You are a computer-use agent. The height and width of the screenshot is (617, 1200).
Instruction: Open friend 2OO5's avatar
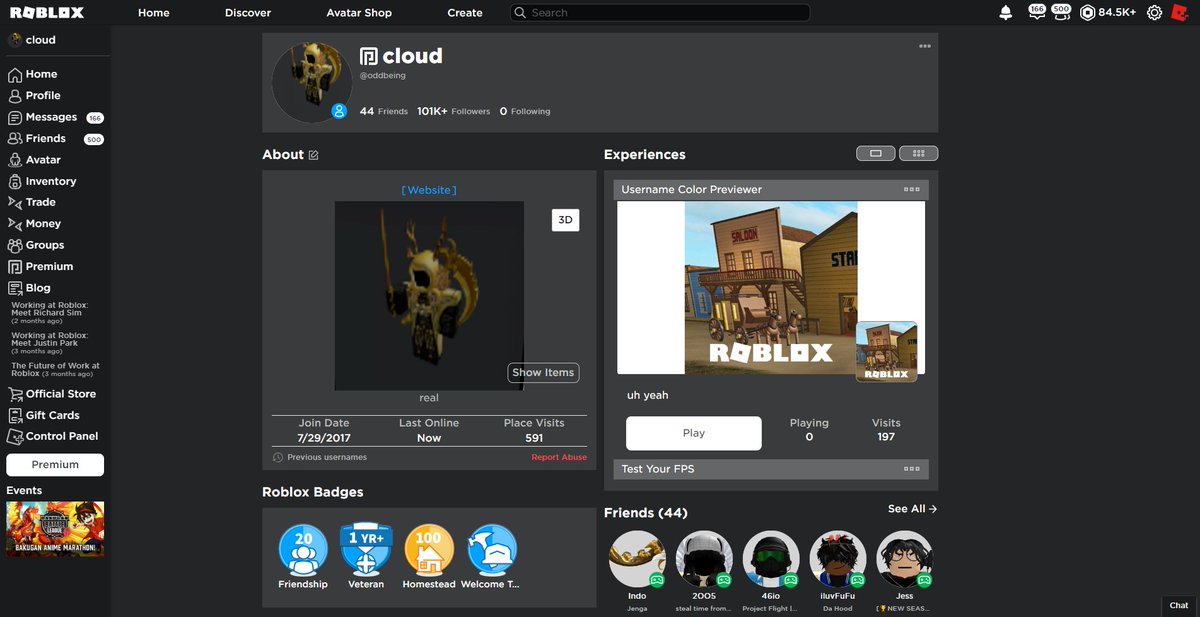(704, 559)
